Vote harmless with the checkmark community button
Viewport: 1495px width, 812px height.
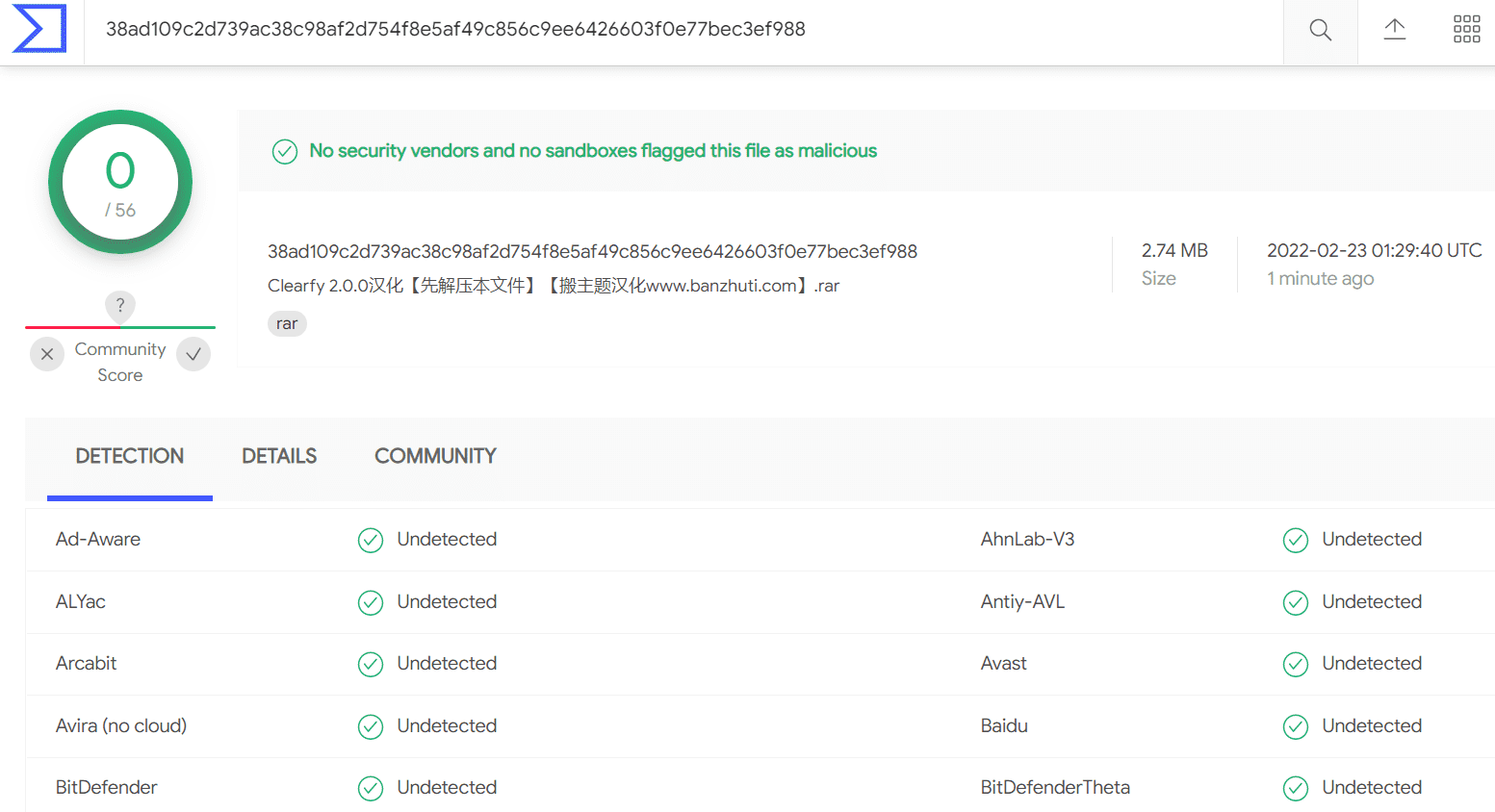(193, 354)
